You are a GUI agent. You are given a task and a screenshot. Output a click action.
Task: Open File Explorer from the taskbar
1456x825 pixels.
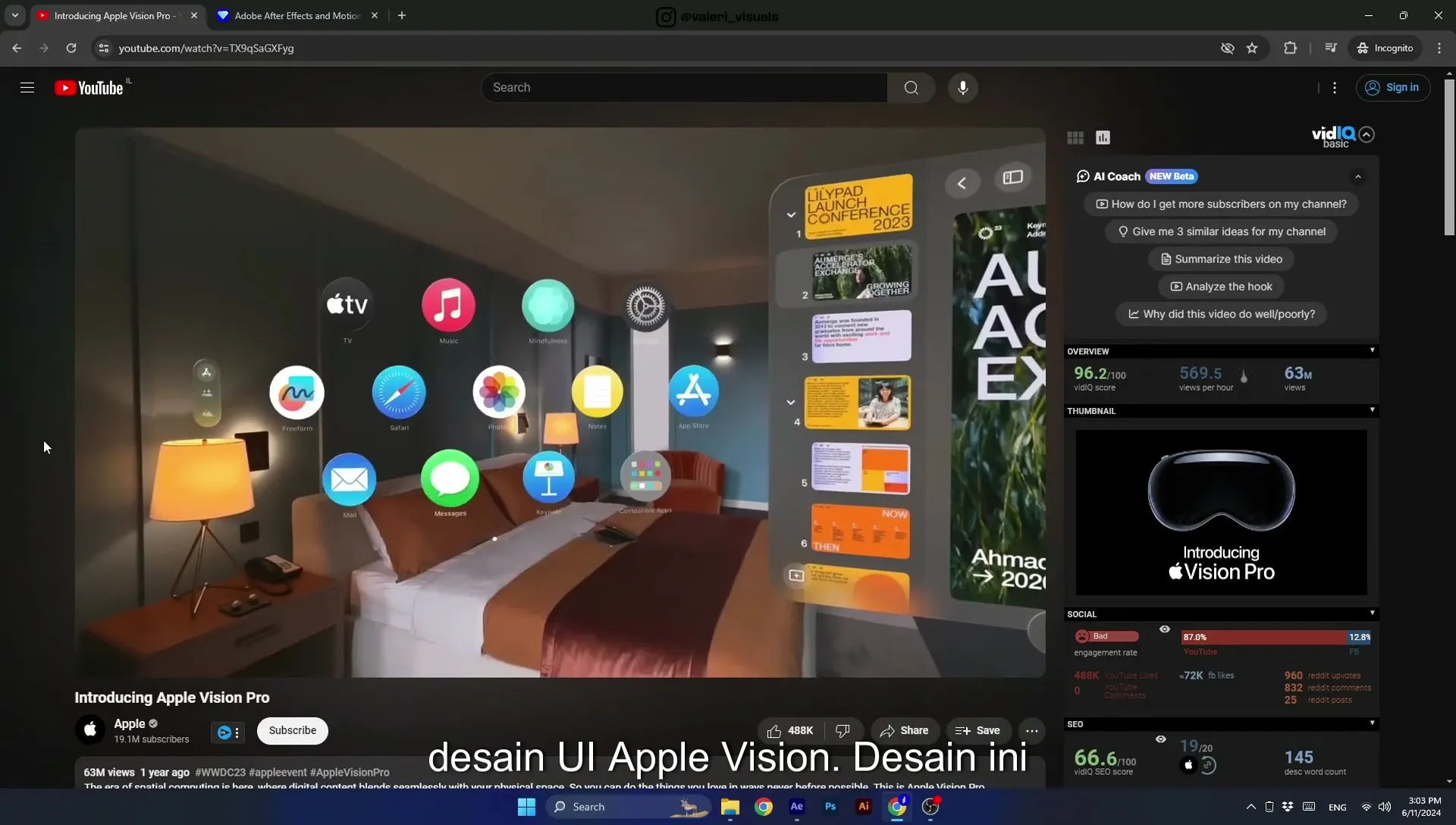730,807
